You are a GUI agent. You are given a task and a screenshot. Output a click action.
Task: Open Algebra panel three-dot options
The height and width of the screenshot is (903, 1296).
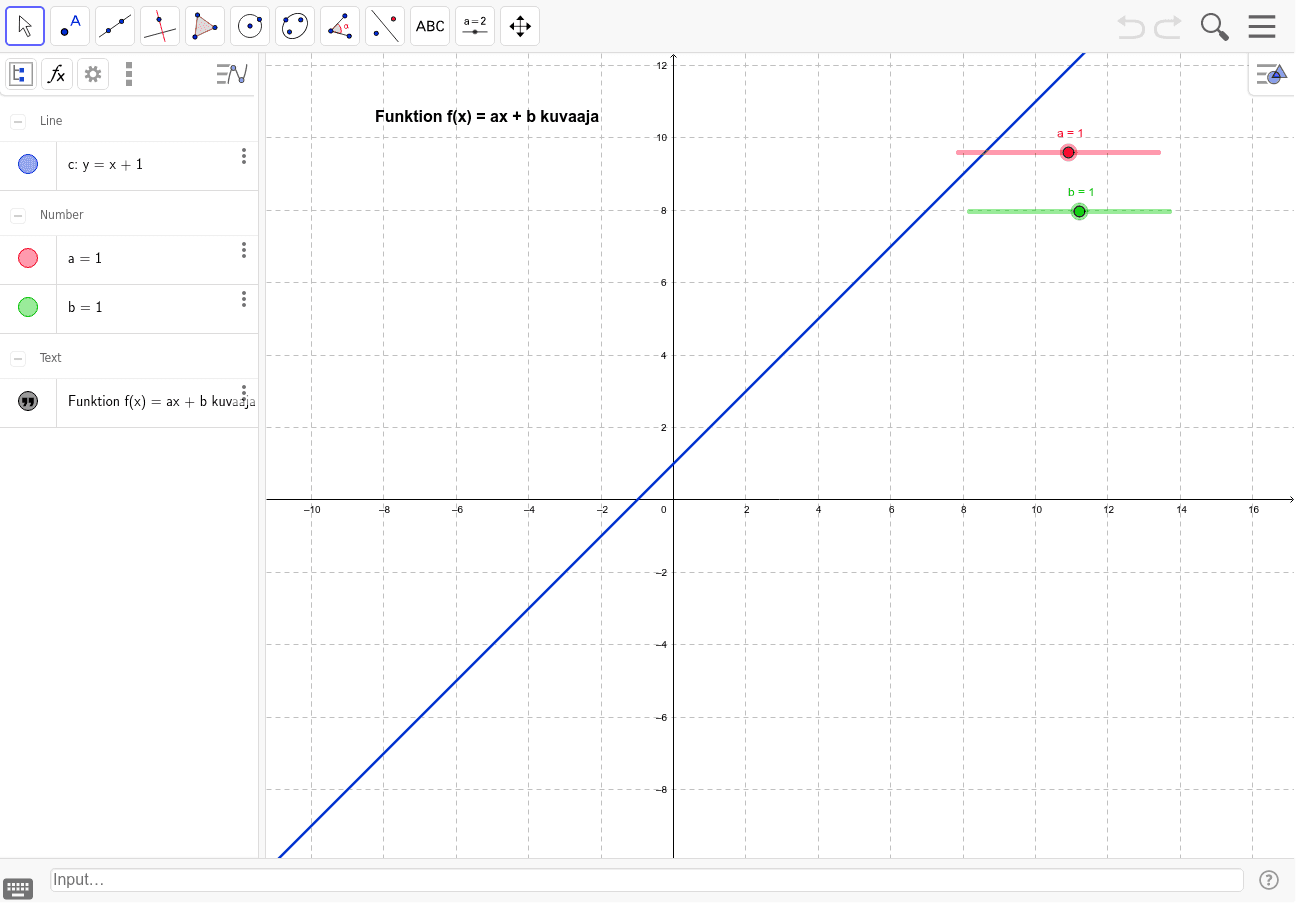pos(129,74)
